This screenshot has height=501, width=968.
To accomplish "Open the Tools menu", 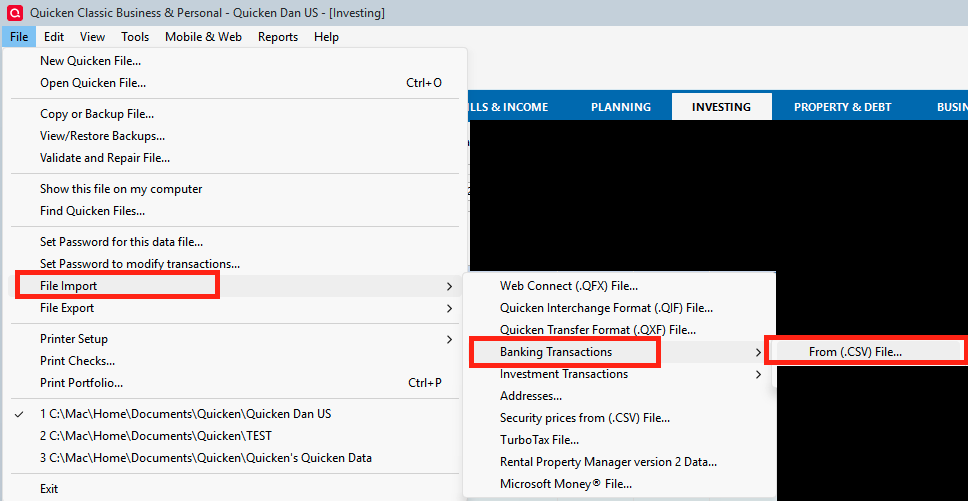I will click(x=135, y=37).
